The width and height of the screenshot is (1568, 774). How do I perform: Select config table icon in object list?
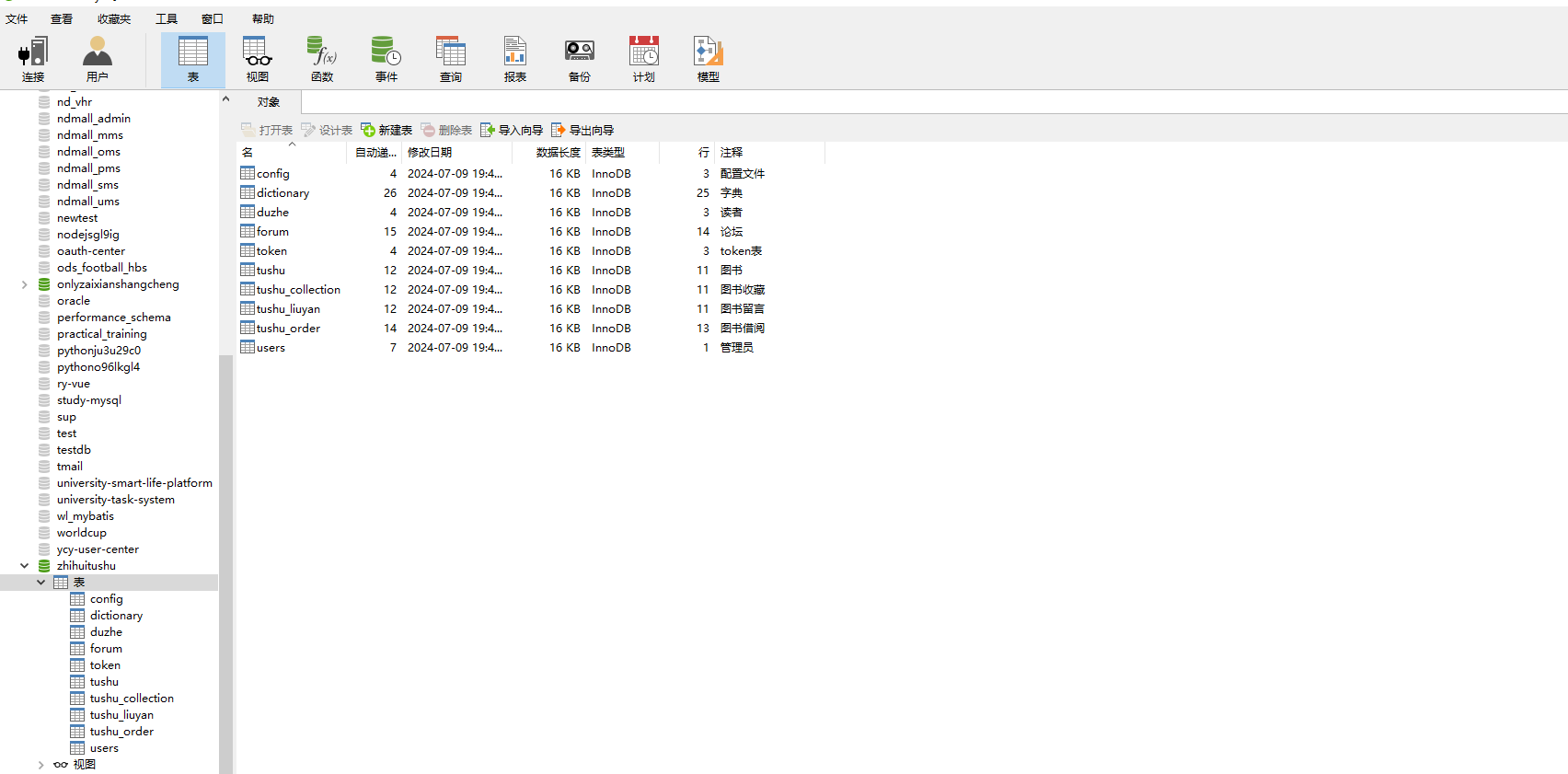tap(248, 173)
